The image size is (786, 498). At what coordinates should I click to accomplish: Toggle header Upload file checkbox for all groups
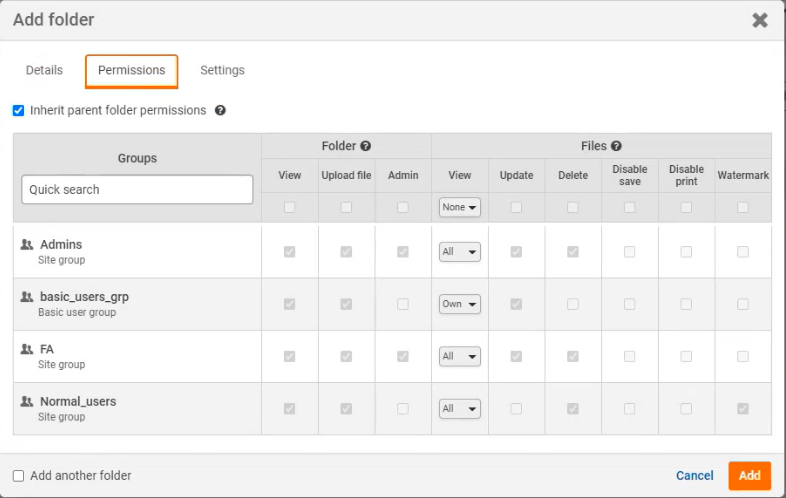coord(346,207)
